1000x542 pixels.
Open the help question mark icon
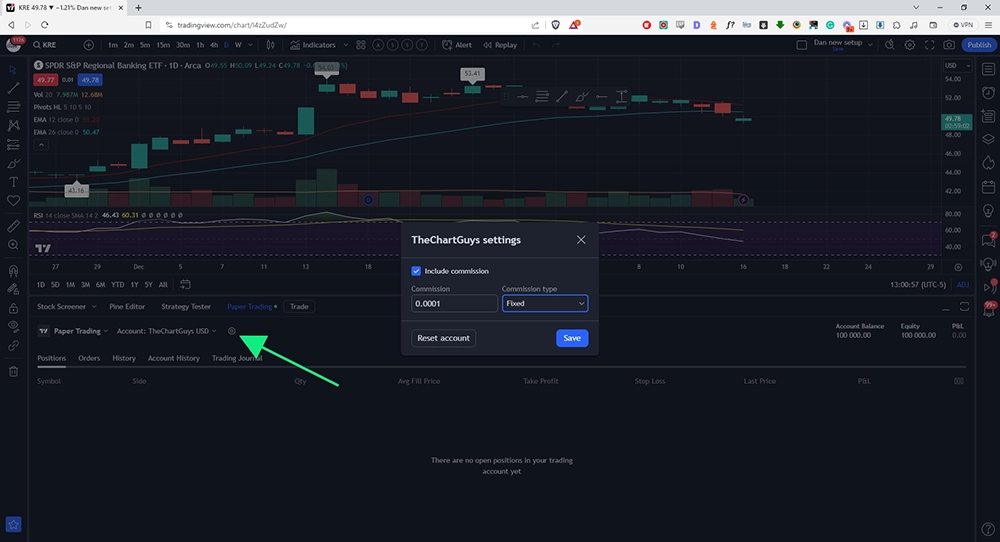pyautogui.click(x=988, y=529)
